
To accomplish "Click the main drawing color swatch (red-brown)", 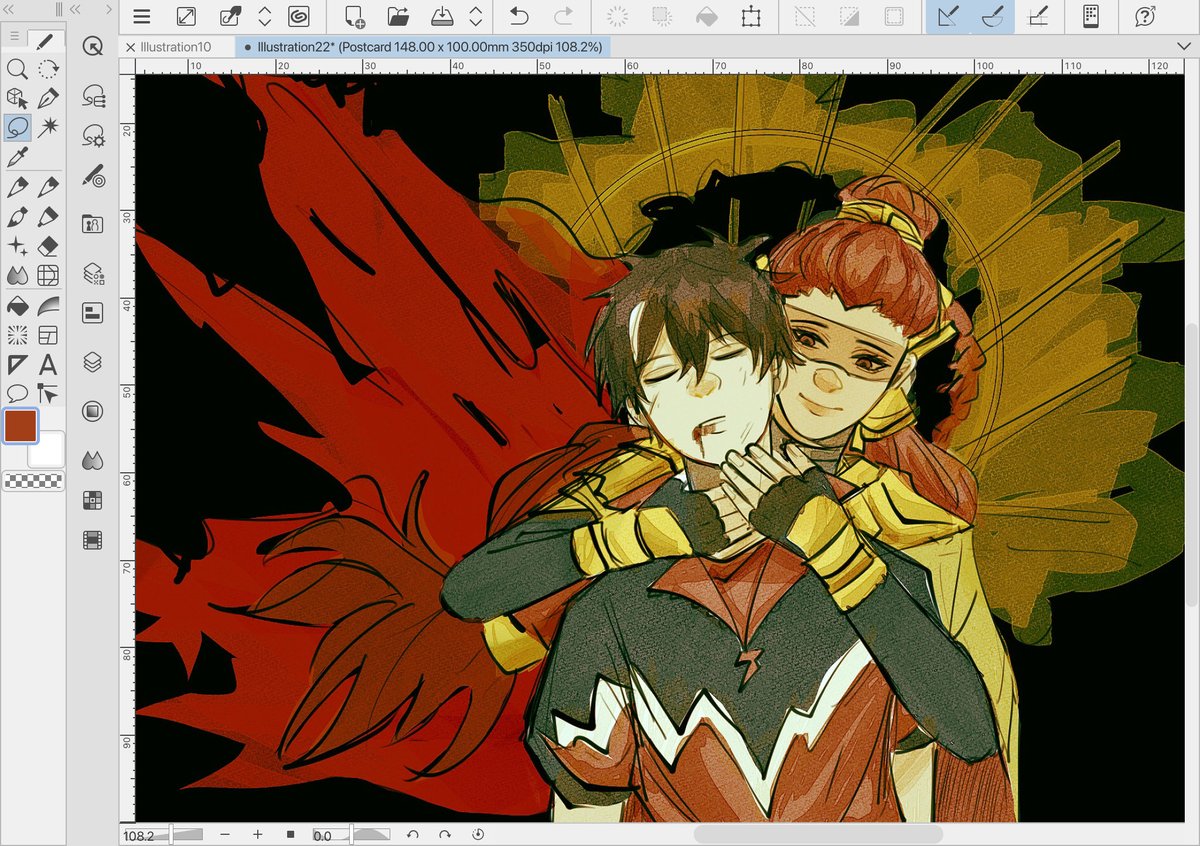I will tap(20, 426).
